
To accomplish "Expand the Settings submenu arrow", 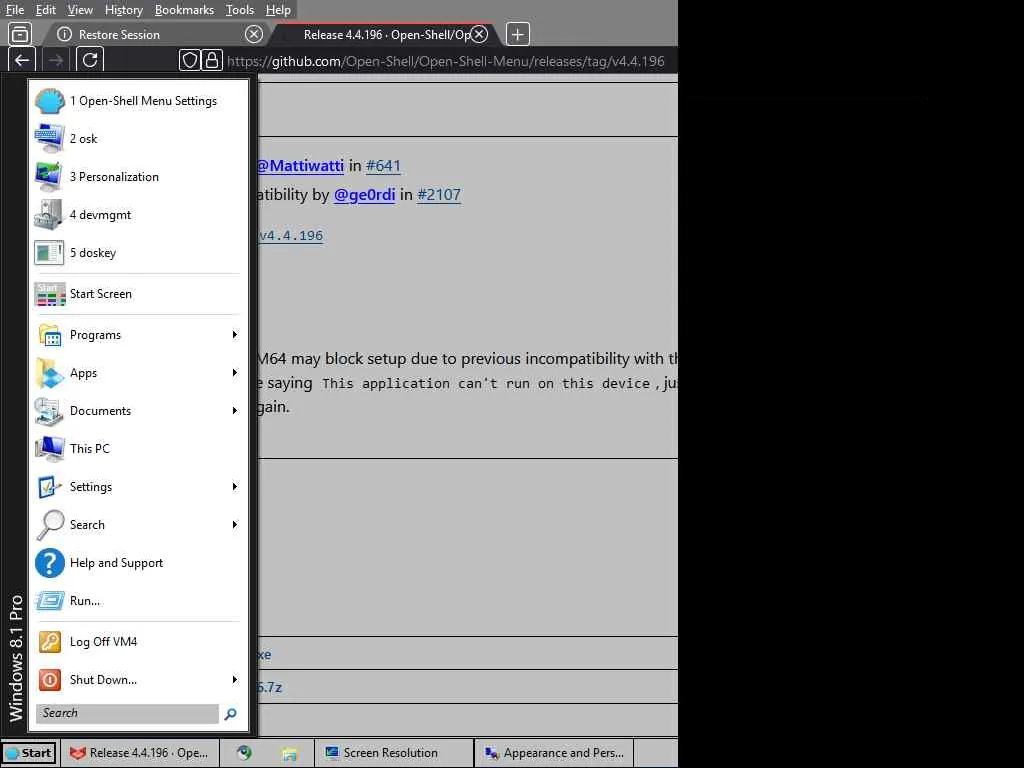I will (234, 487).
